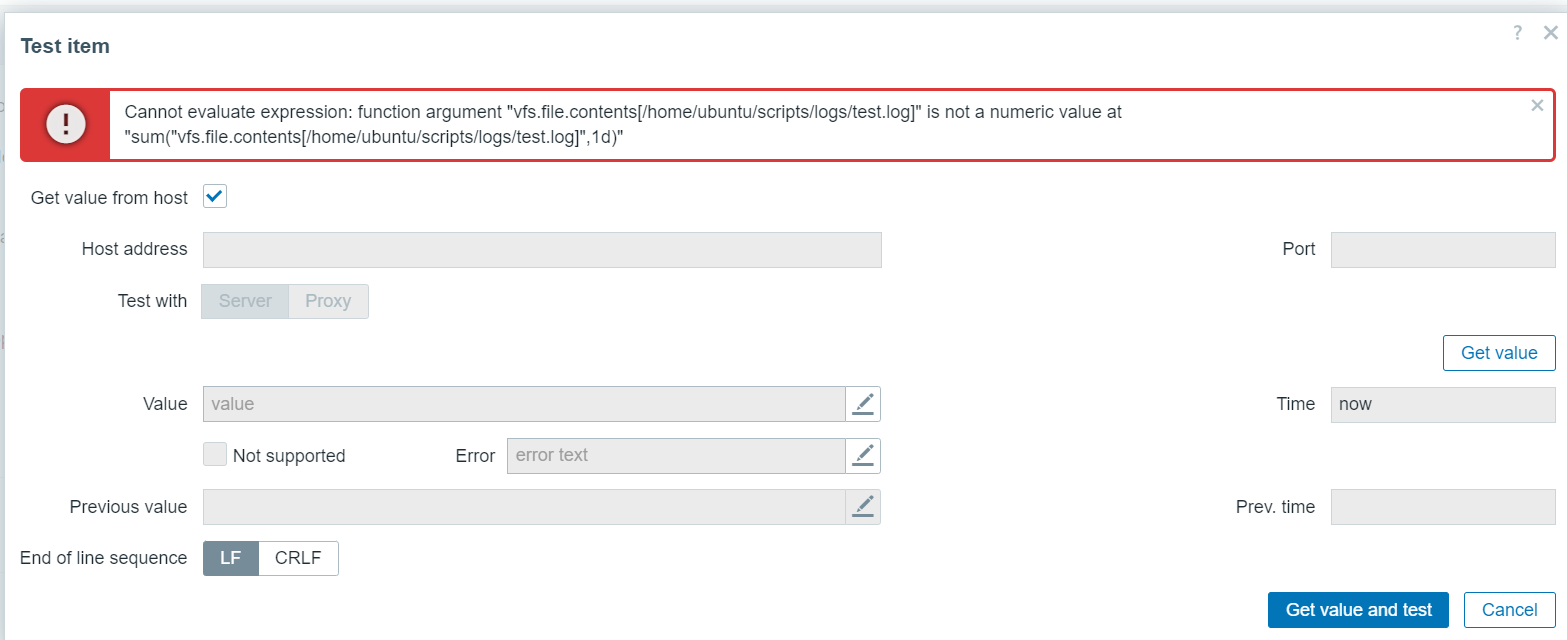Click into the Port field

(1443, 250)
